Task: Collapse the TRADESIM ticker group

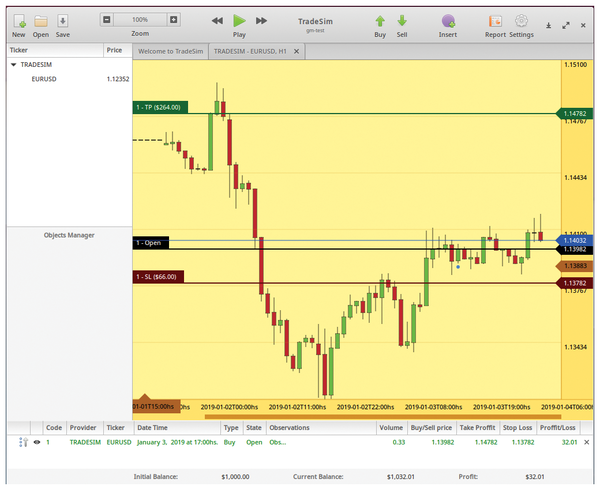Action: click(x=14, y=65)
